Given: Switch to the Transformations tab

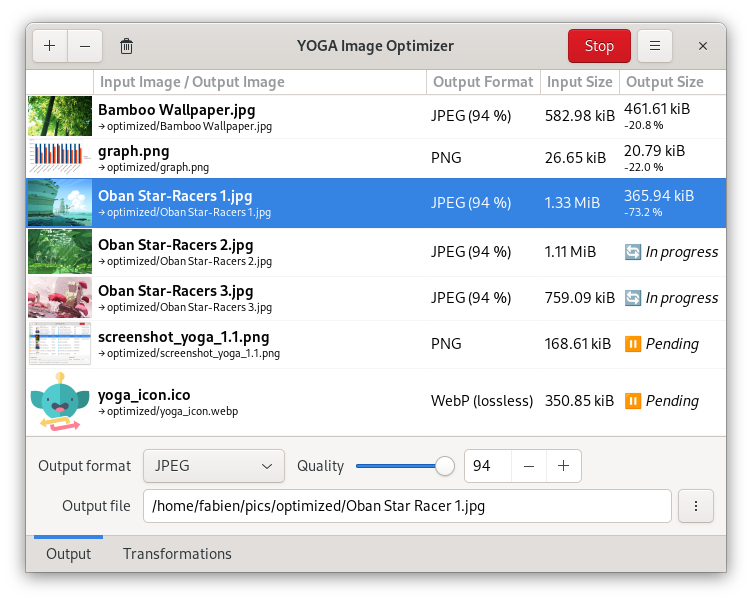Looking at the screenshot, I should [x=177, y=554].
